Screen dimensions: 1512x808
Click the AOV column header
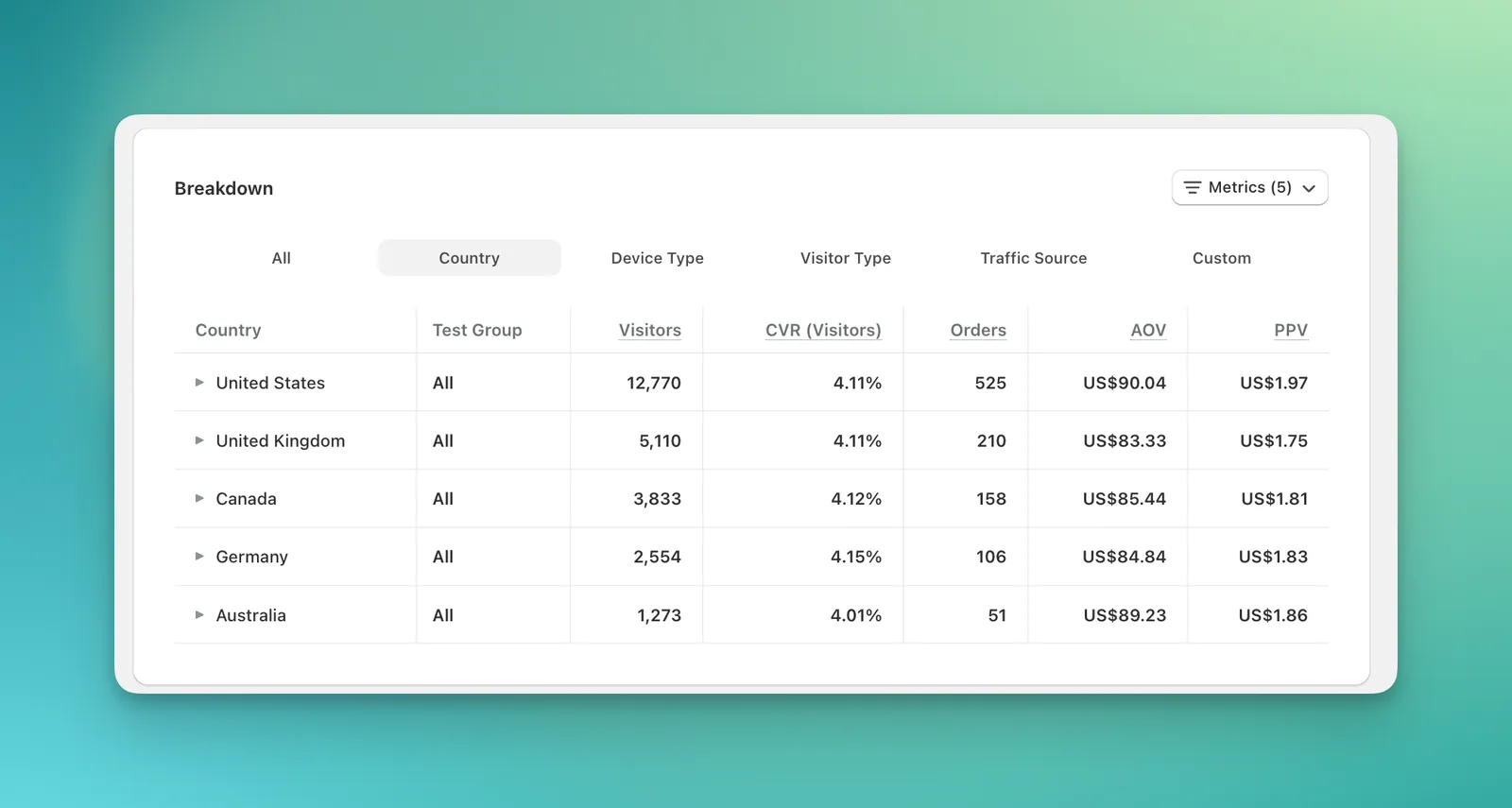1148,330
